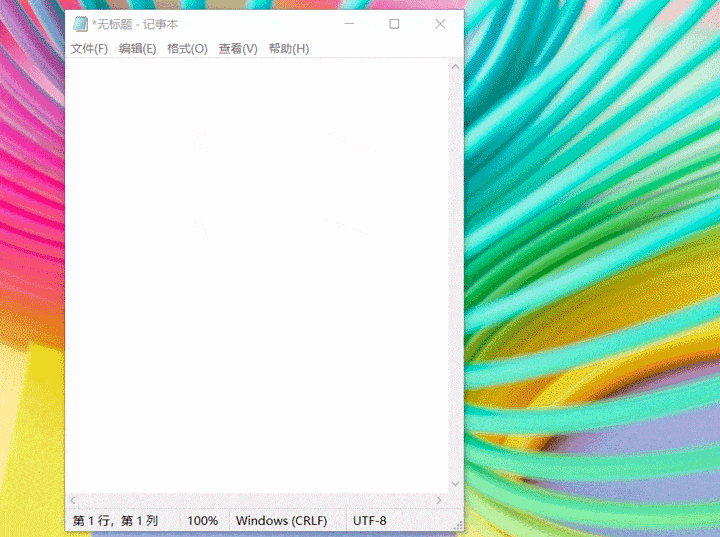Click the 第 1 行, 第 1 列 status indicator

click(116, 521)
